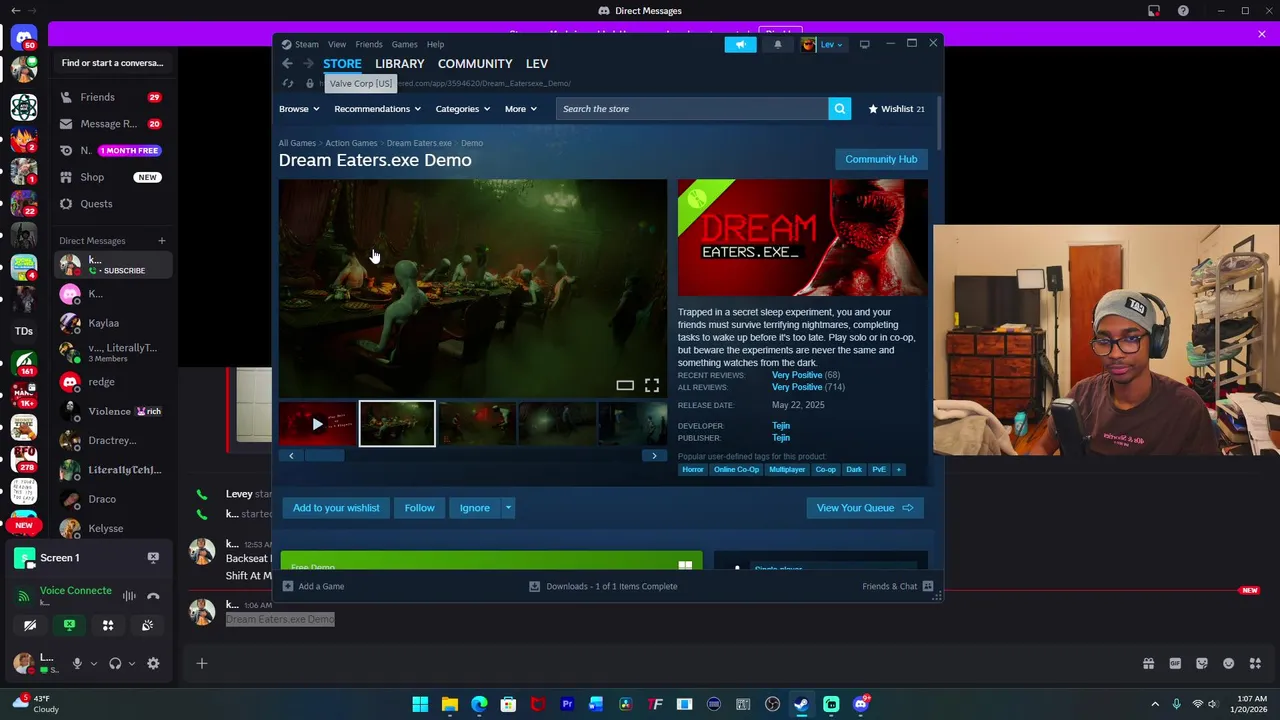Show hidden tray icons chevron
The height and width of the screenshot is (720, 1280).
click(x=1155, y=704)
